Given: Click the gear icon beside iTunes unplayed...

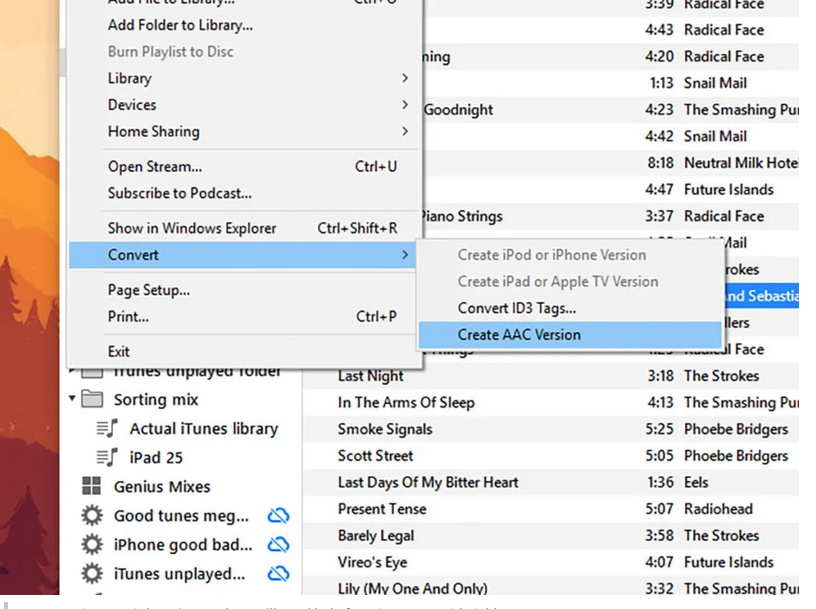Looking at the screenshot, I should pyautogui.click(x=92, y=574).
